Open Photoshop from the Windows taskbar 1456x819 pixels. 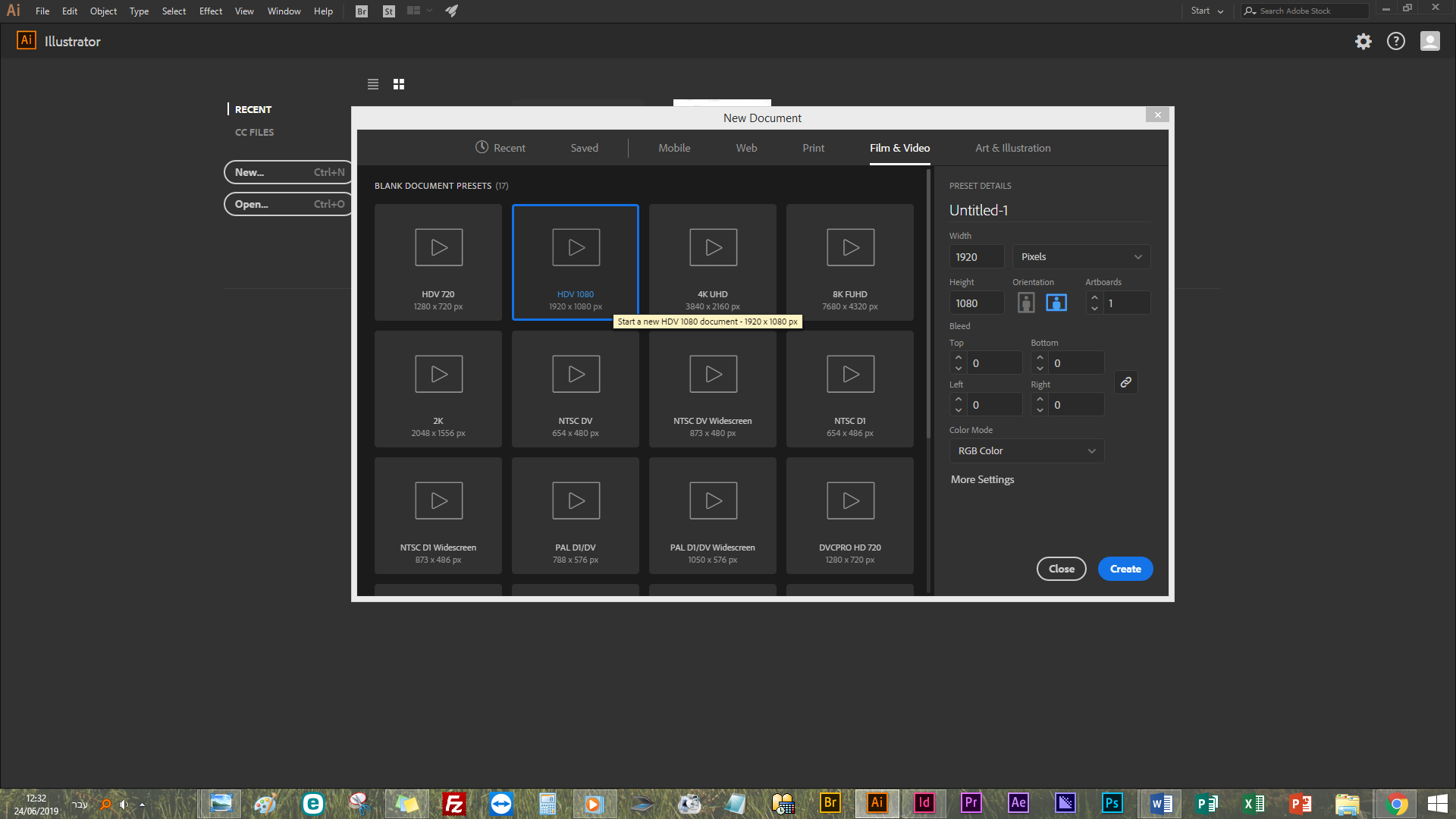pyautogui.click(x=1112, y=803)
